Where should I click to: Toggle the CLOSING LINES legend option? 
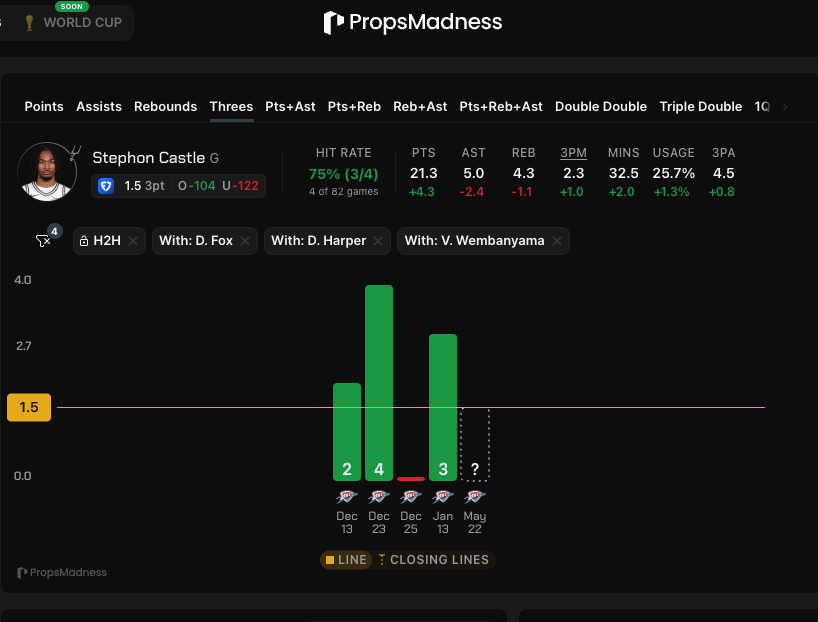click(434, 560)
